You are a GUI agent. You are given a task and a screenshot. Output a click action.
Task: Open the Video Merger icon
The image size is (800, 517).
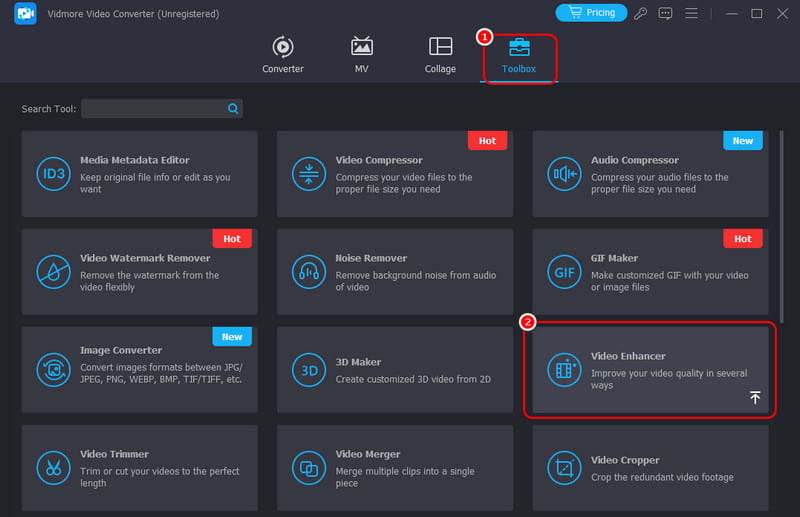307,467
